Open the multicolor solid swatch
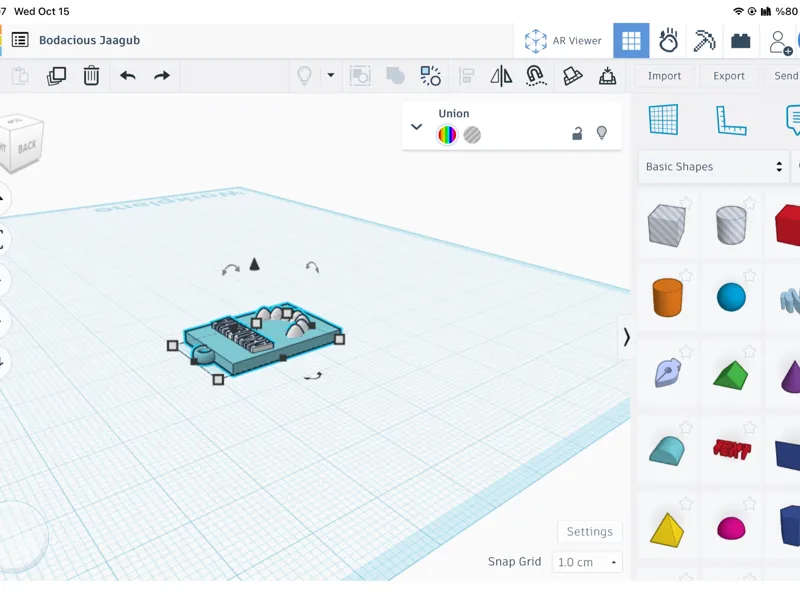The height and width of the screenshot is (600, 800). (x=447, y=135)
